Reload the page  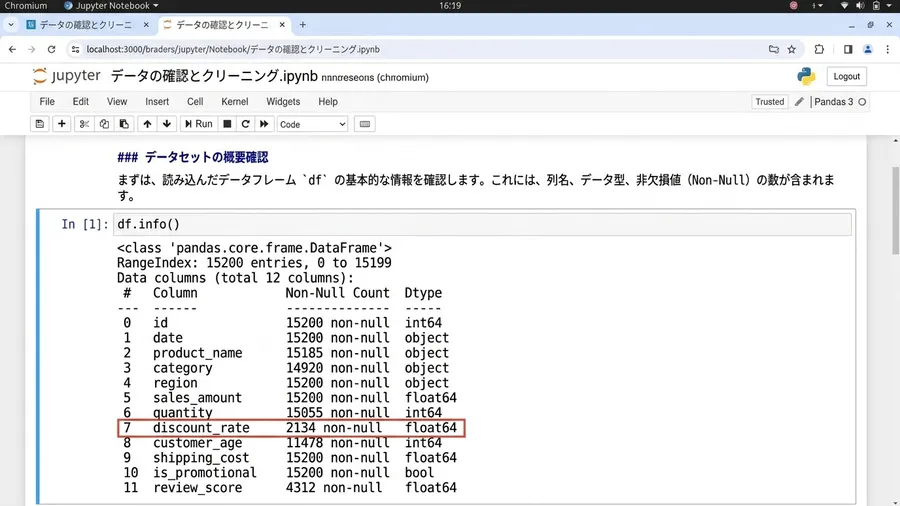(x=51, y=49)
